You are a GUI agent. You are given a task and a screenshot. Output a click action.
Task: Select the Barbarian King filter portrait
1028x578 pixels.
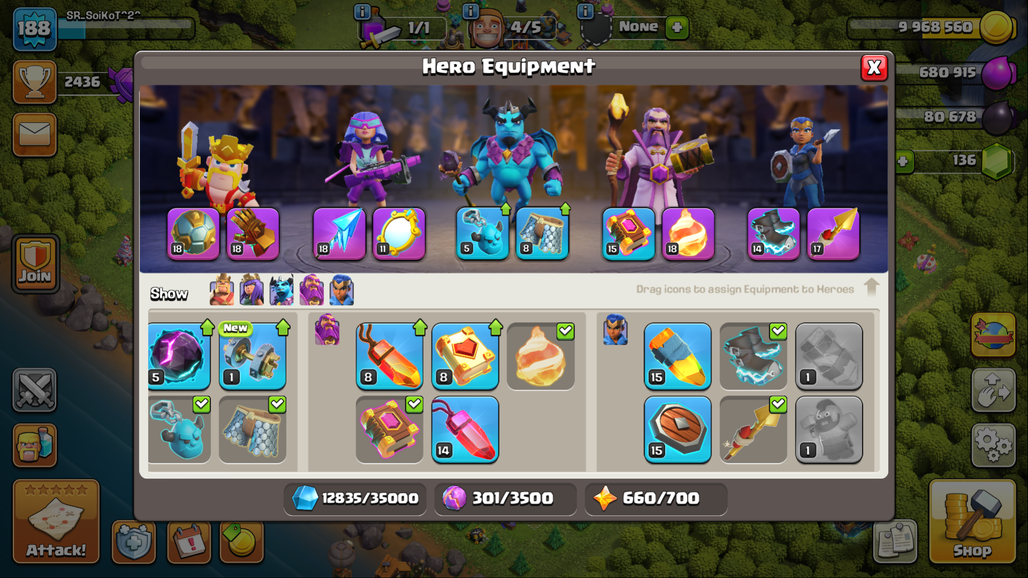222,290
